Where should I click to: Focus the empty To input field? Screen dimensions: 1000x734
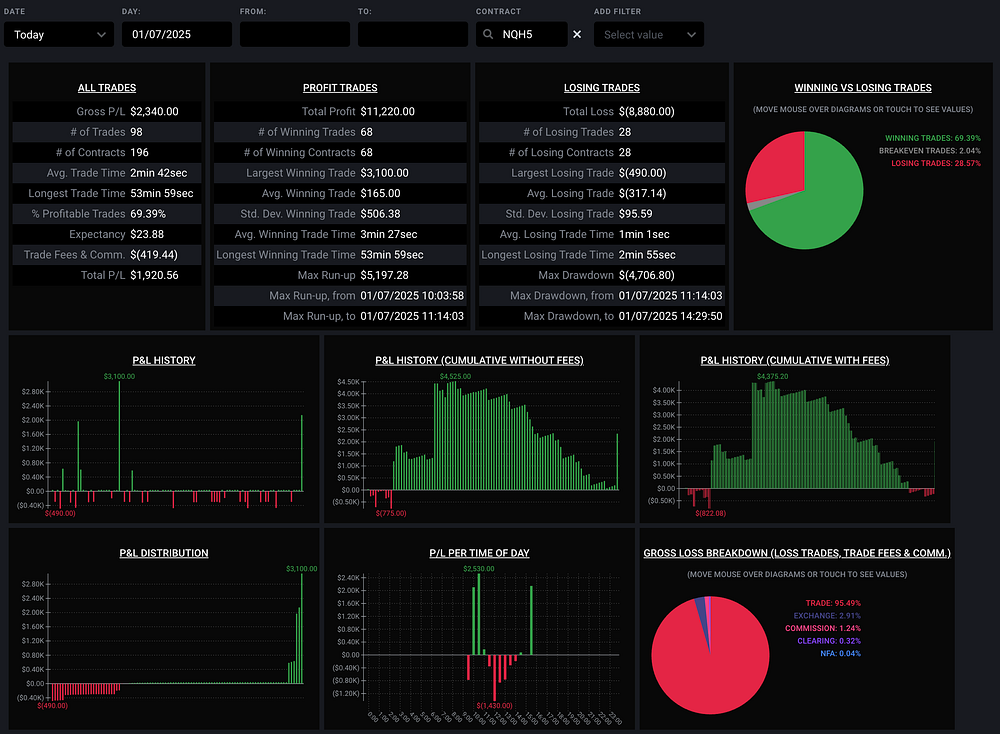pos(413,34)
